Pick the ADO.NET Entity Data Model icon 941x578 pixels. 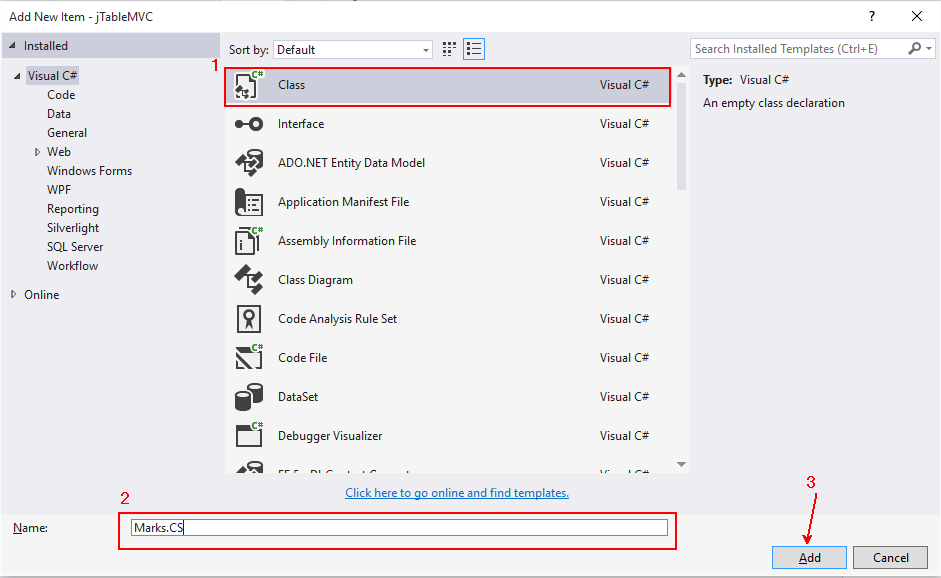tap(248, 163)
